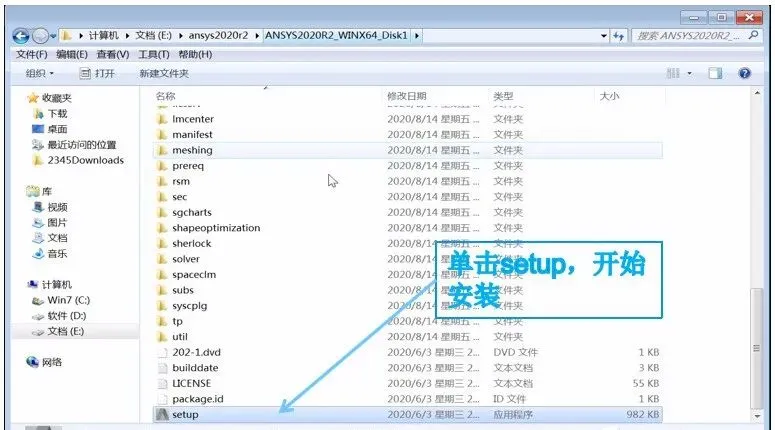Select the syscplg folder icon
Image resolution: width=775 pixels, height=430 pixels.
pos(162,306)
